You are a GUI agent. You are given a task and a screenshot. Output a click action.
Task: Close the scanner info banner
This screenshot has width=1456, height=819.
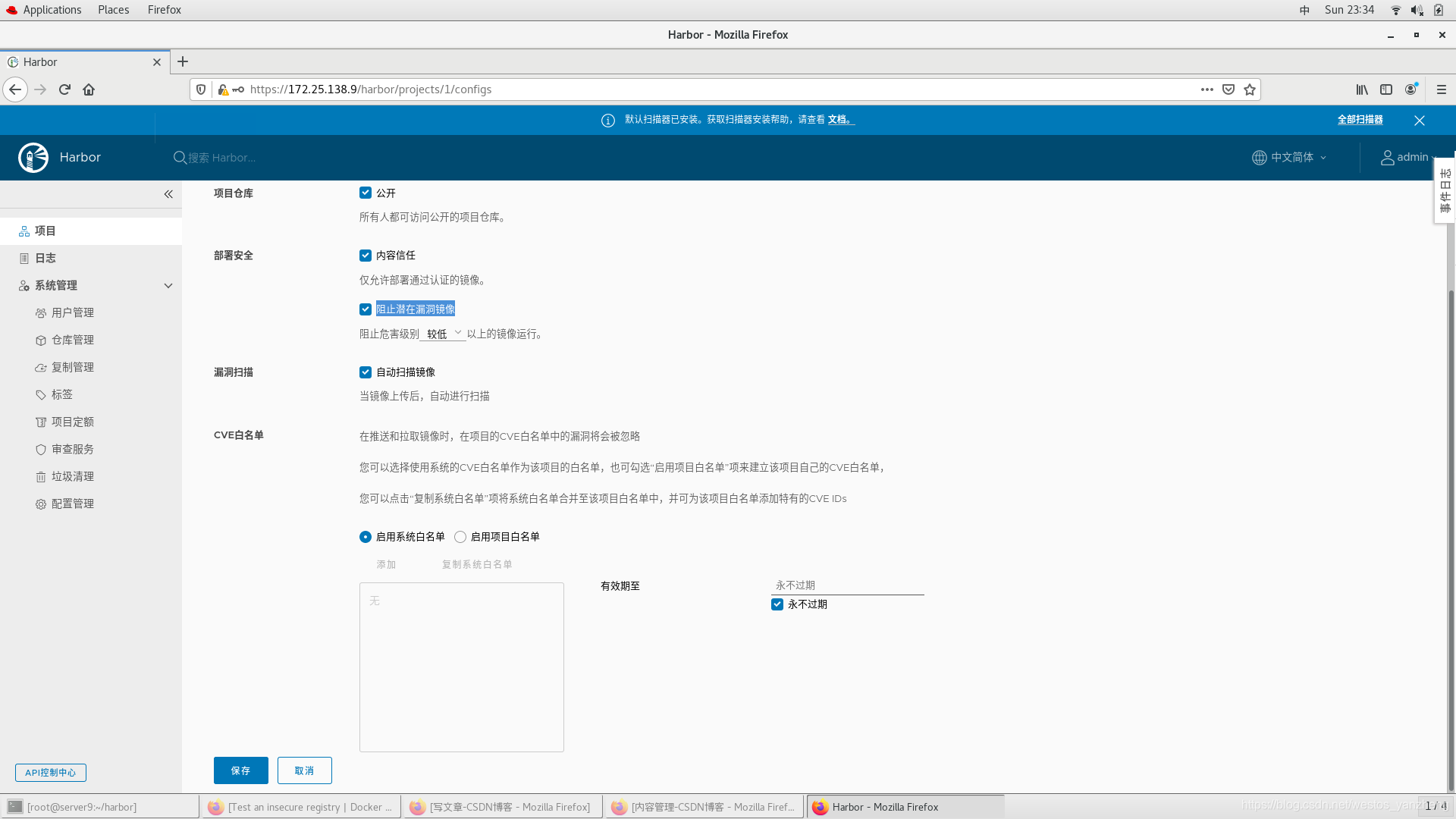click(1420, 121)
